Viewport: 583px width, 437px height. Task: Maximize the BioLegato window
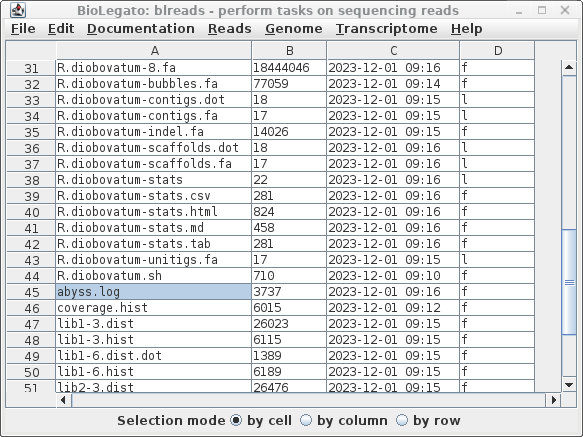[x=542, y=10]
